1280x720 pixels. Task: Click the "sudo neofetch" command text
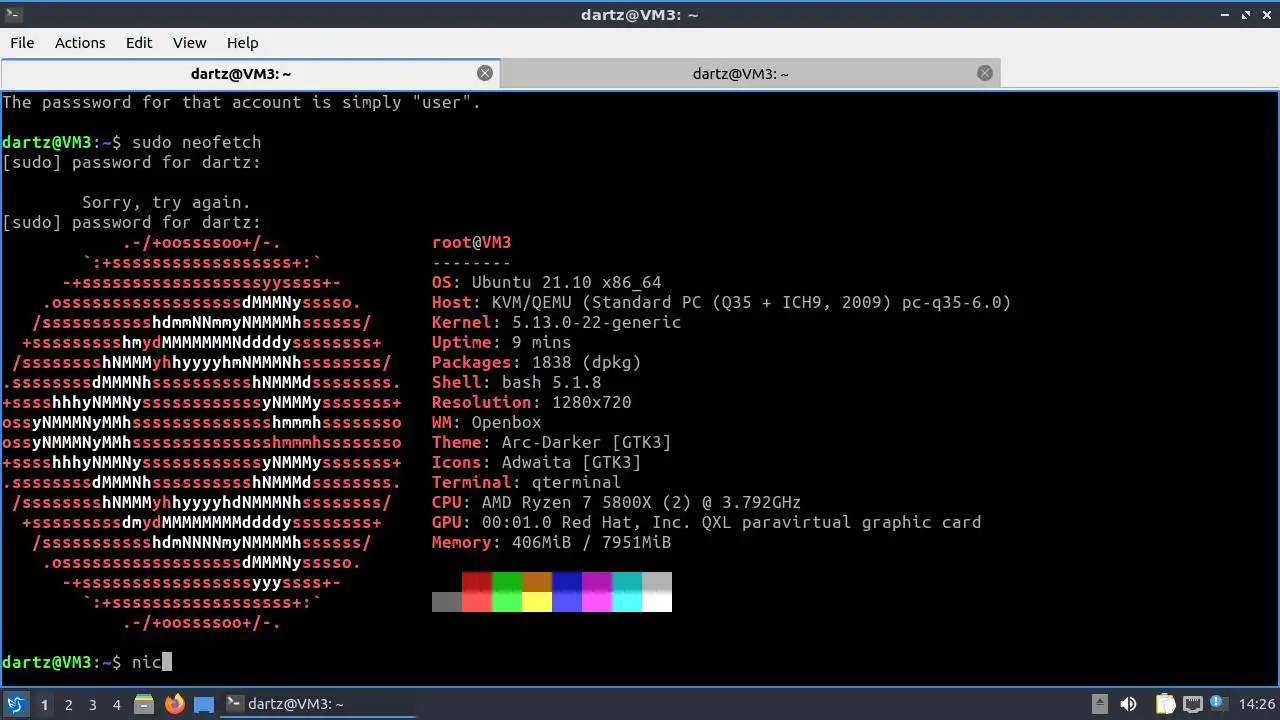coord(196,142)
